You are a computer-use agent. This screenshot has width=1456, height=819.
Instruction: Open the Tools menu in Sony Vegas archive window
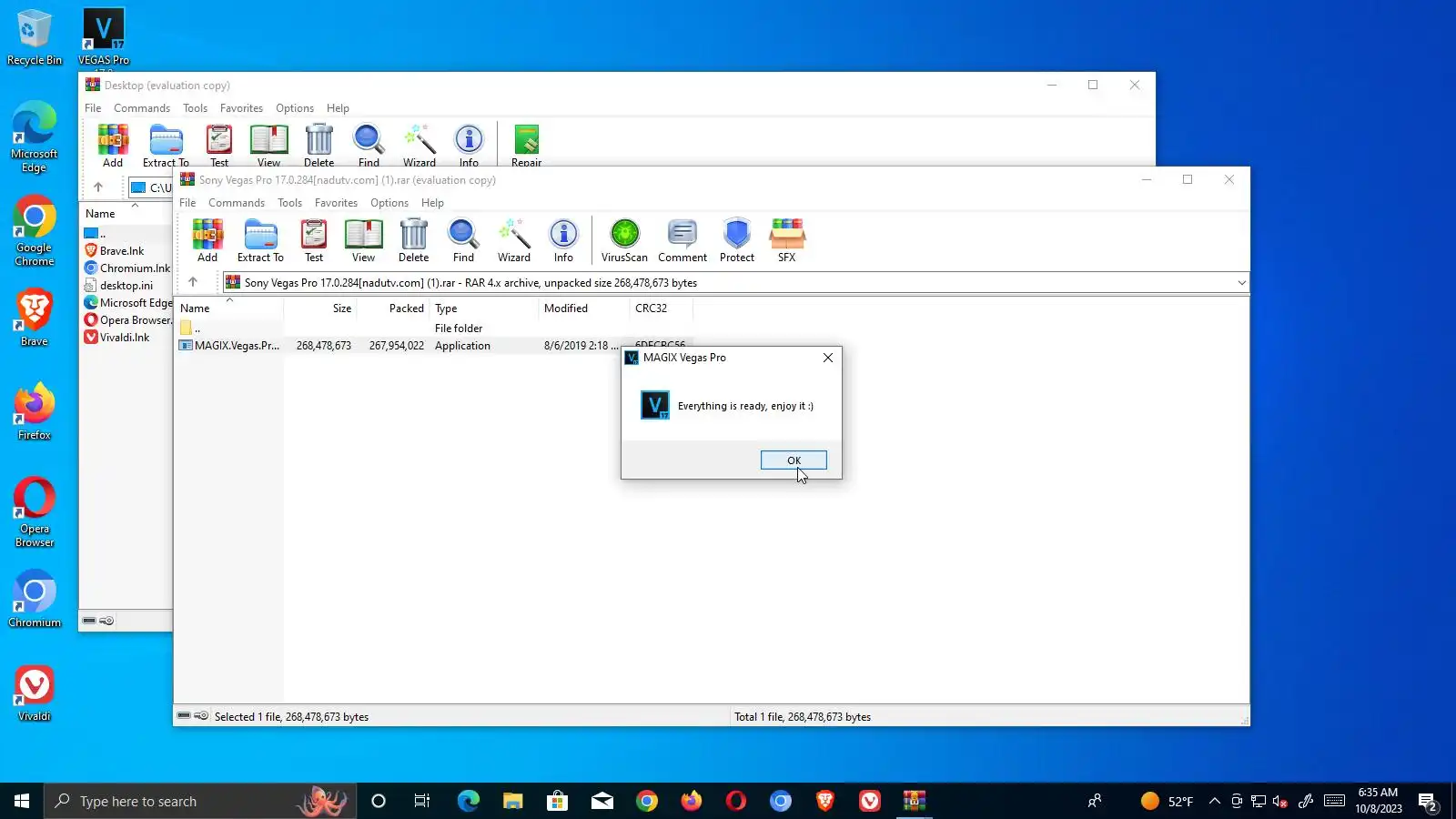289,203
